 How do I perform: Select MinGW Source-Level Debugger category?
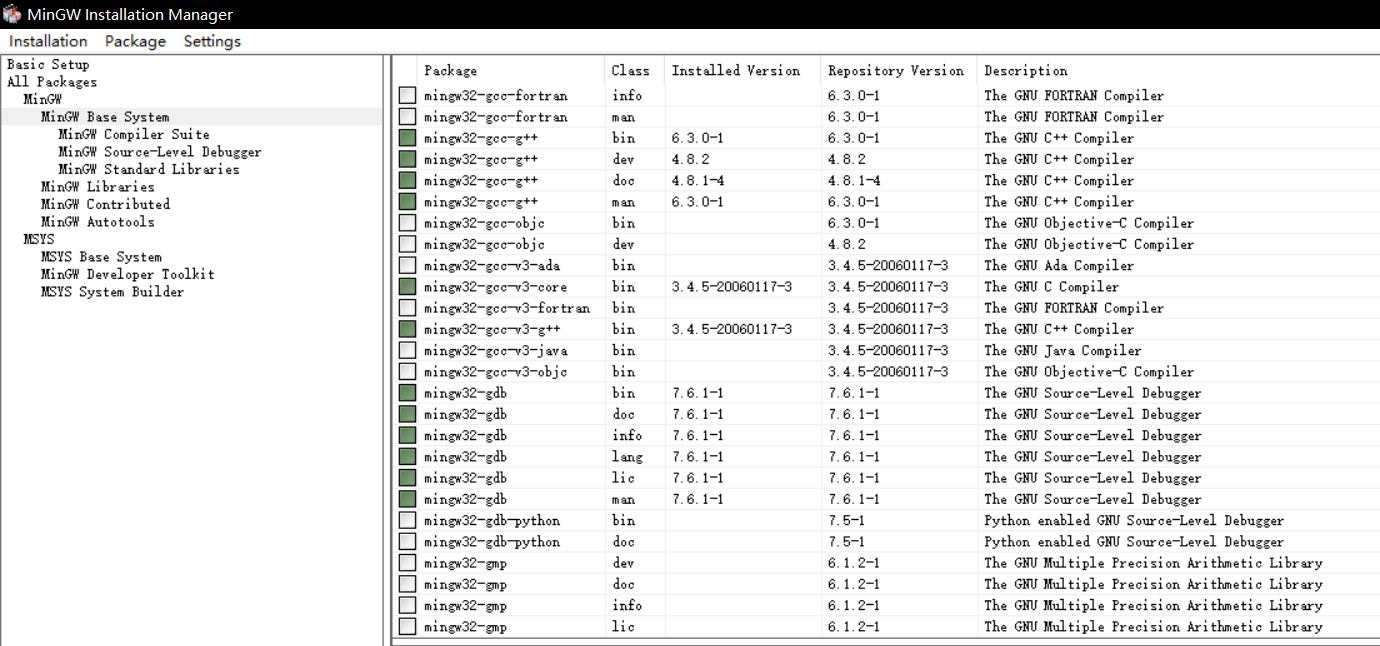tap(160, 152)
